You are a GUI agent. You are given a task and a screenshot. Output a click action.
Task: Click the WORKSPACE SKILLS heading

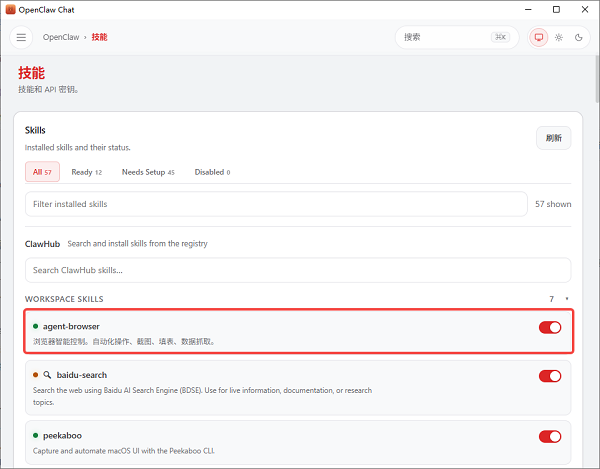(64, 299)
